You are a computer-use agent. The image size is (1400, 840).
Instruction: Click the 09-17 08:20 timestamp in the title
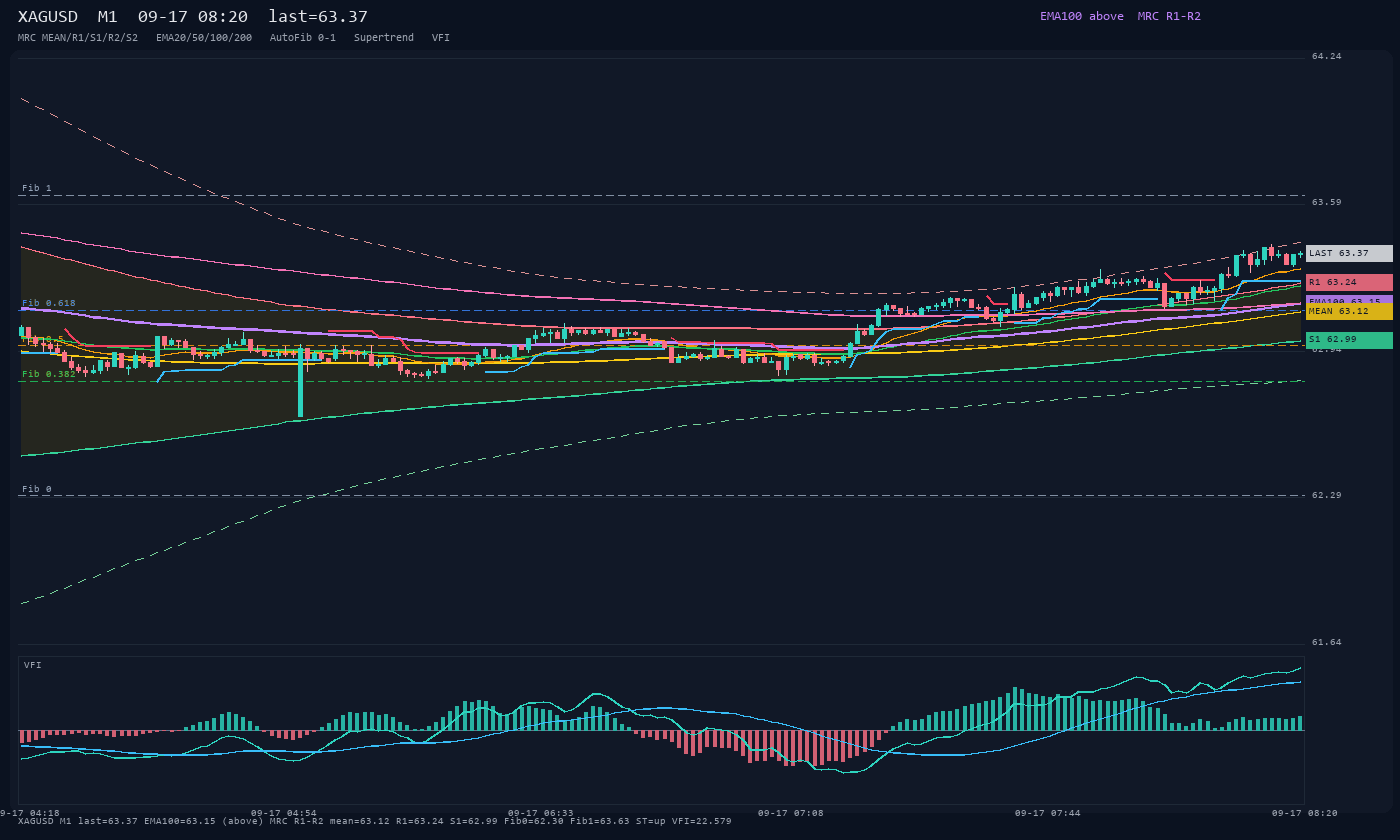click(x=193, y=17)
